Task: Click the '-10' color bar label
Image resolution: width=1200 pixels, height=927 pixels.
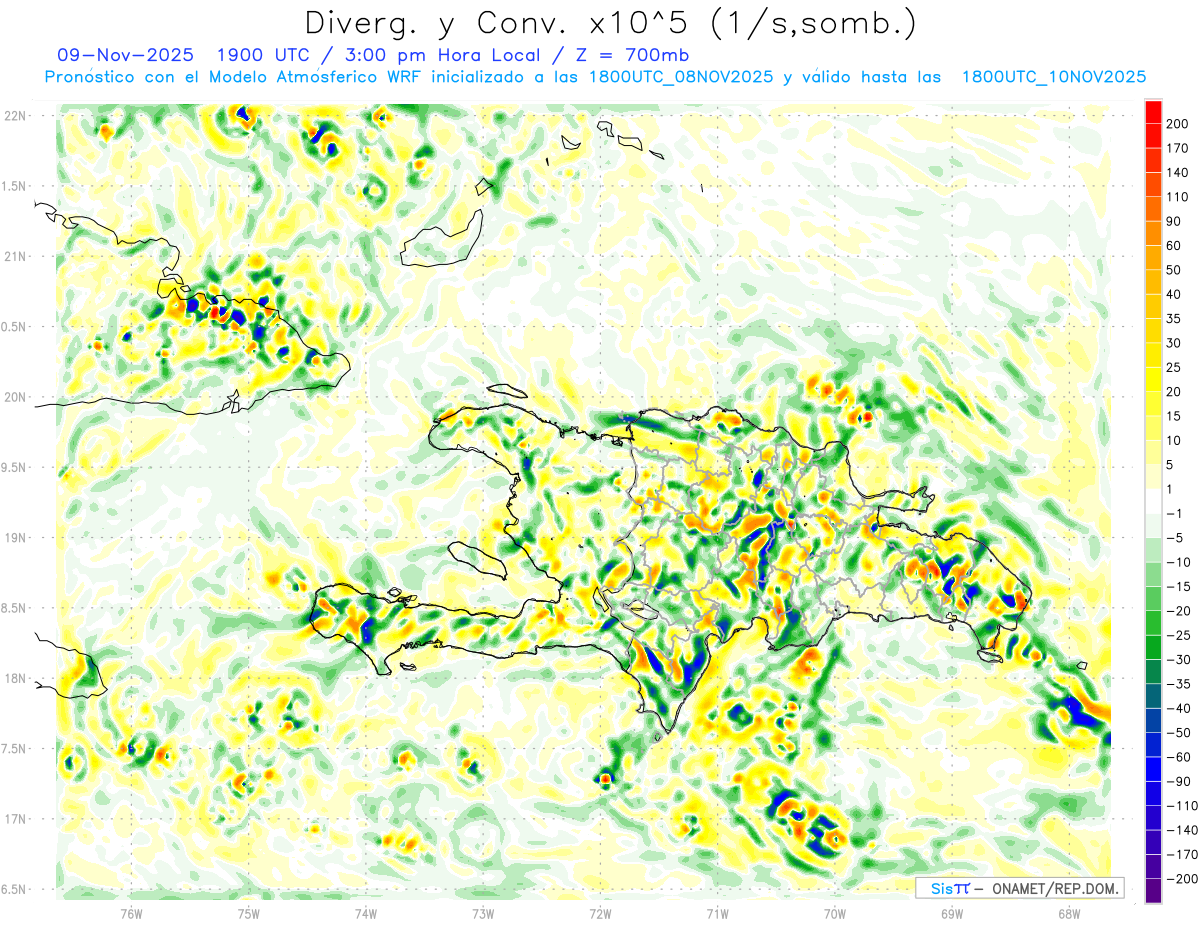Action: tap(1178, 563)
